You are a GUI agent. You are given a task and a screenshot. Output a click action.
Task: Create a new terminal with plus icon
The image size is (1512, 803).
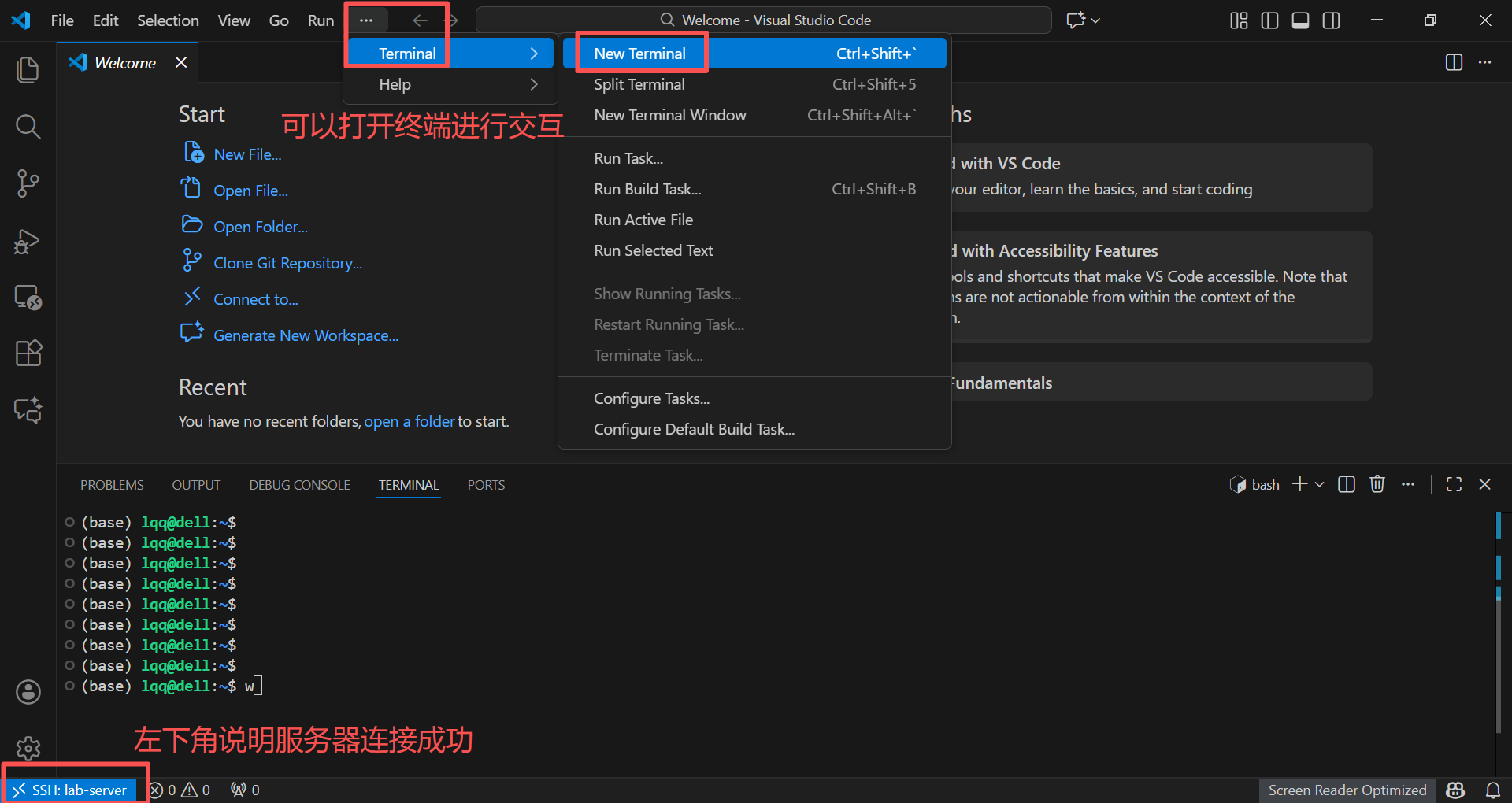[x=1299, y=484]
